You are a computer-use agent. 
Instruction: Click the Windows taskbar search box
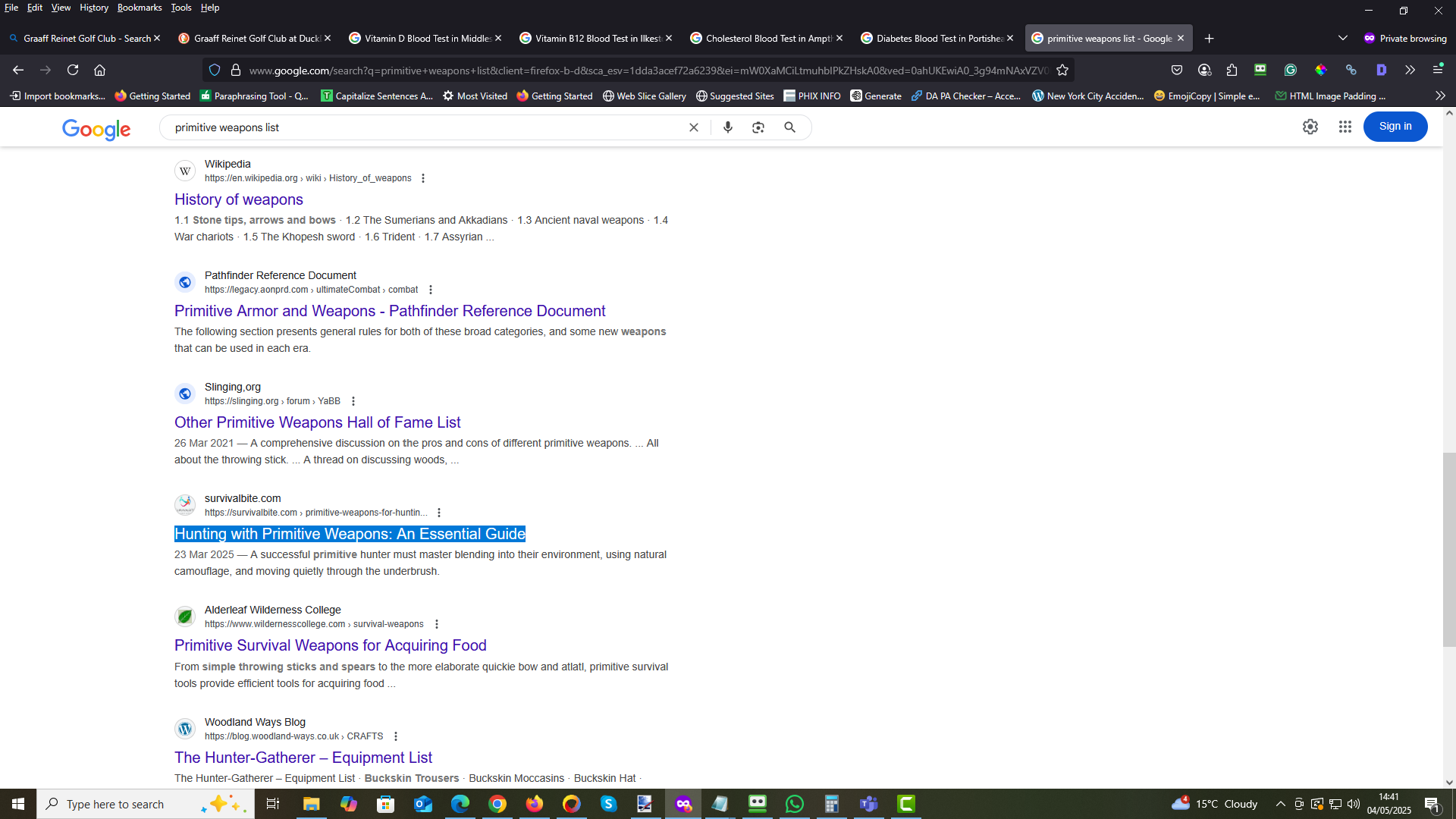[146, 804]
